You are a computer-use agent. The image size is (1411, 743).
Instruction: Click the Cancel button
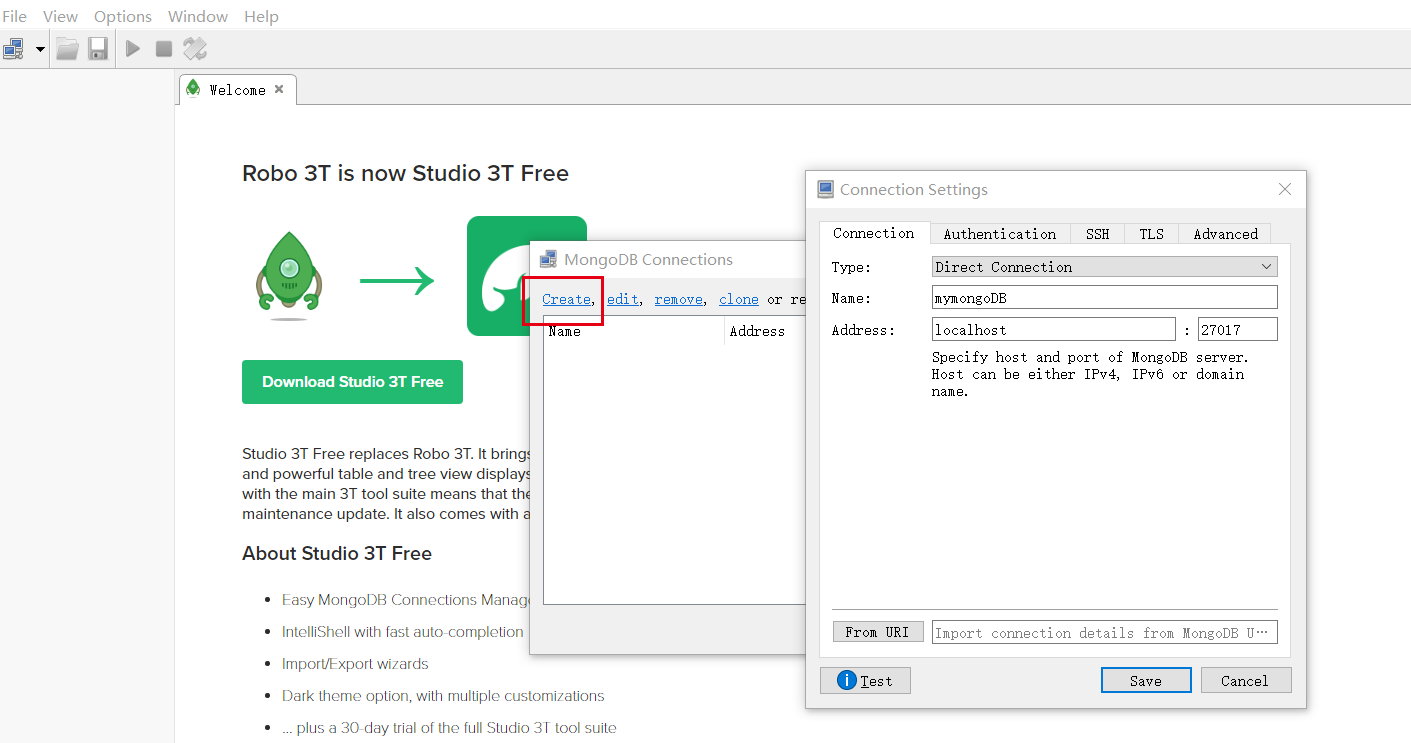click(x=1245, y=681)
